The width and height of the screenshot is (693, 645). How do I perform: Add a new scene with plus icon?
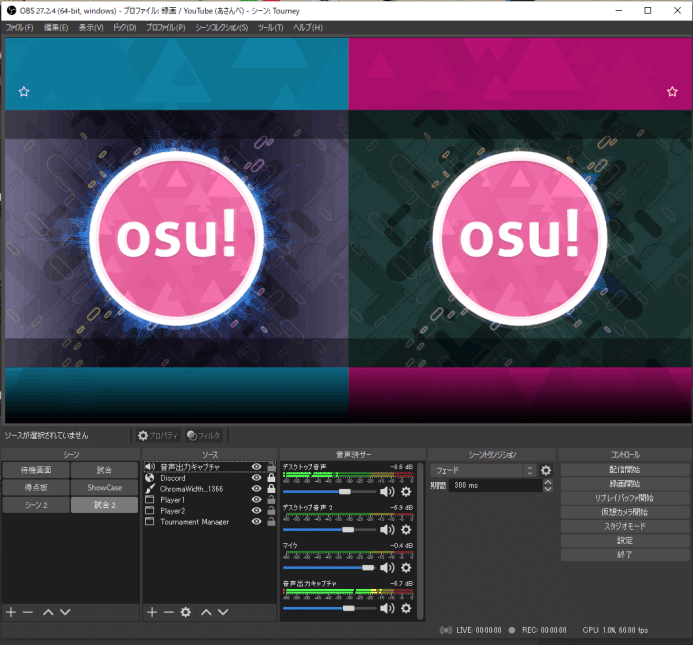click(x=11, y=612)
